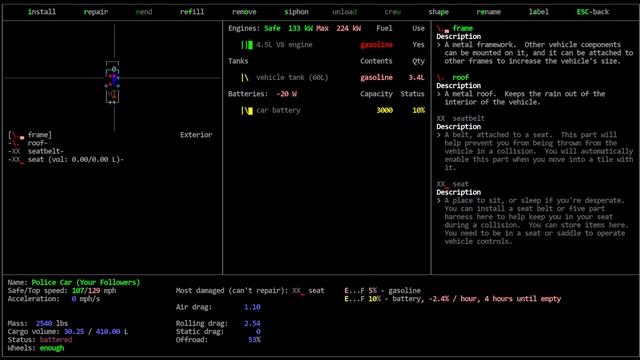The image size is (640, 360).
Task: Choose the rename command
Action: click(489, 12)
